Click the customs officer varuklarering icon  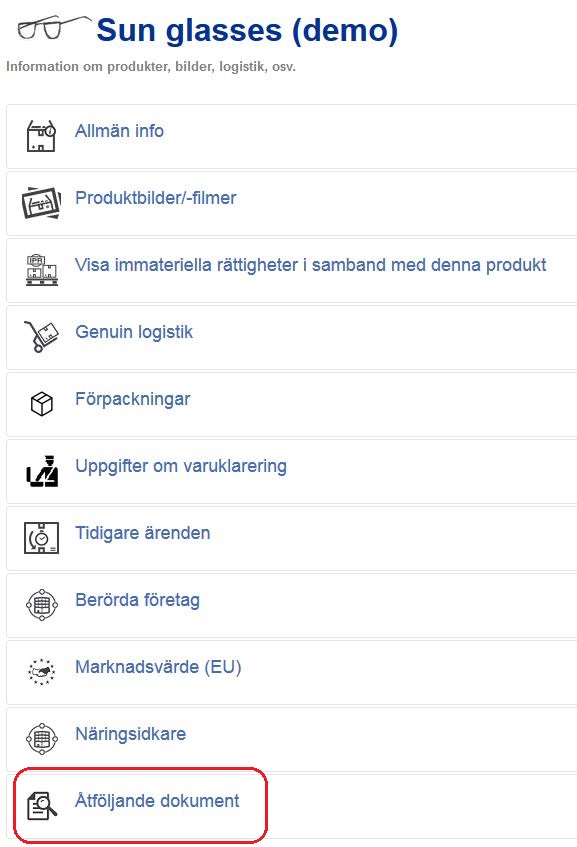pos(42,471)
